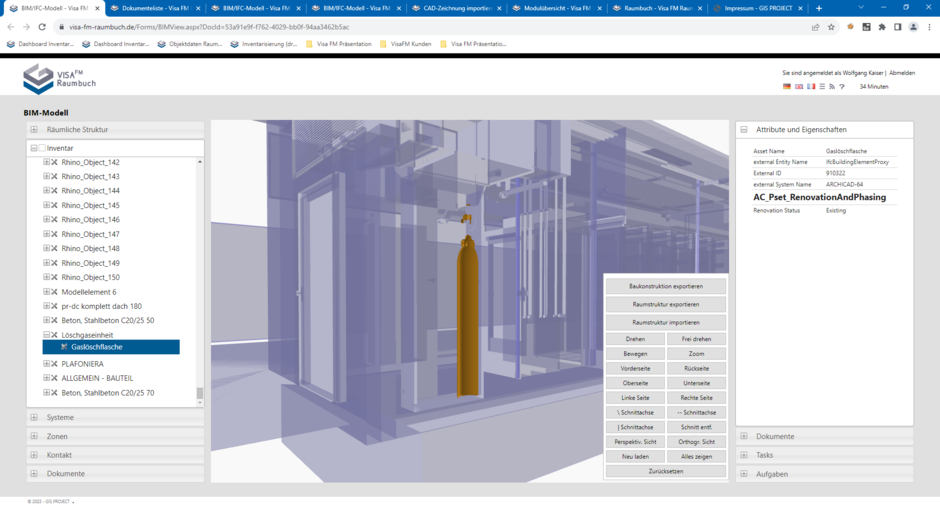940x509 pixels.
Task: Click tools icon next to PLAFONIERA
Action: pyautogui.click(x=55, y=364)
